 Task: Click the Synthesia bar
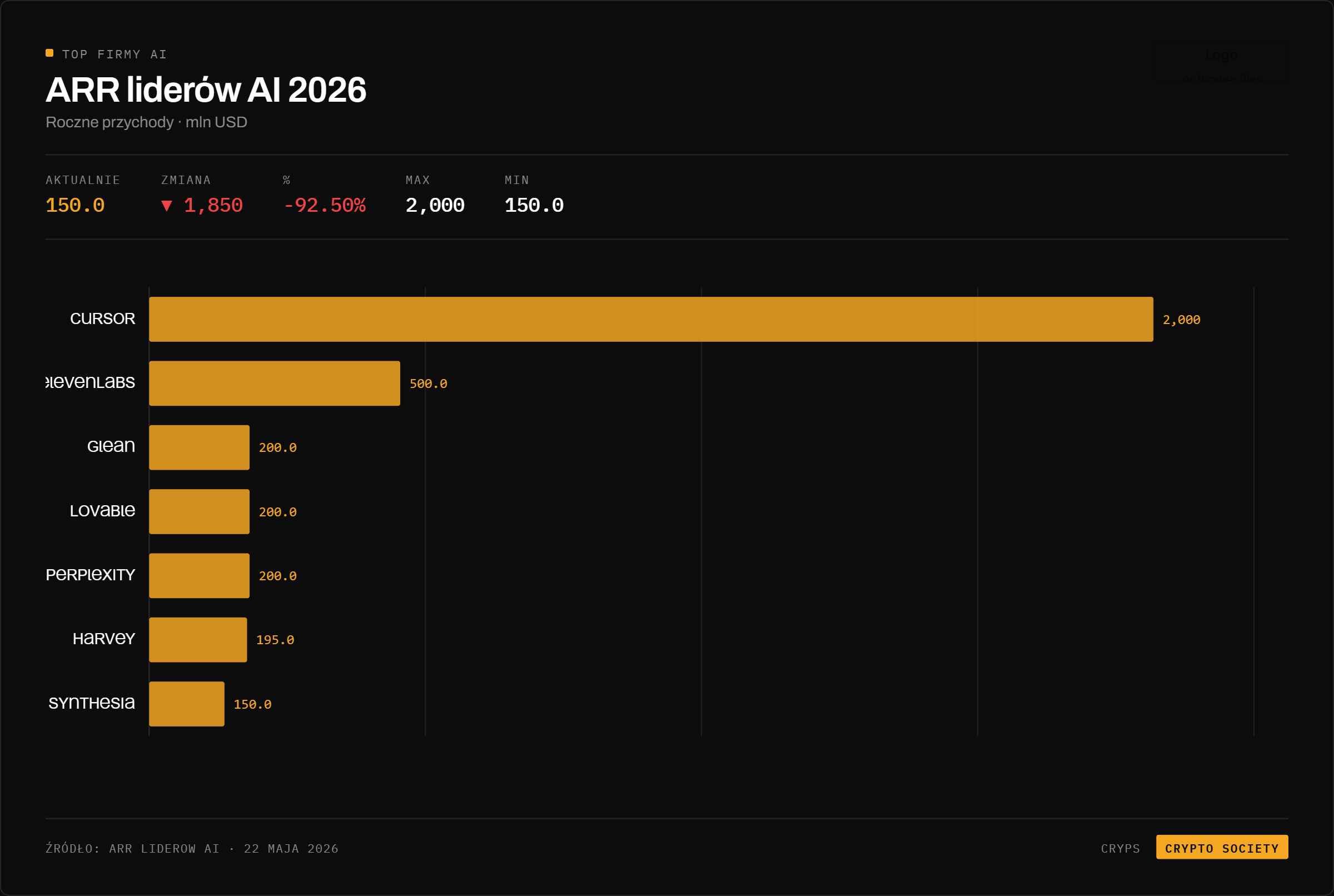[187, 704]
